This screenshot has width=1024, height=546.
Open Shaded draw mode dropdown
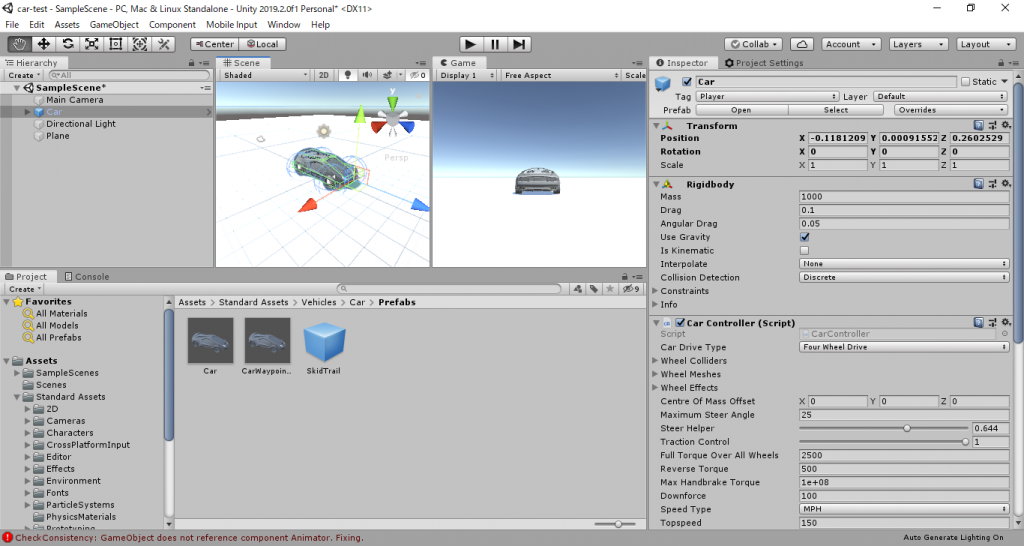coord(264,75)
